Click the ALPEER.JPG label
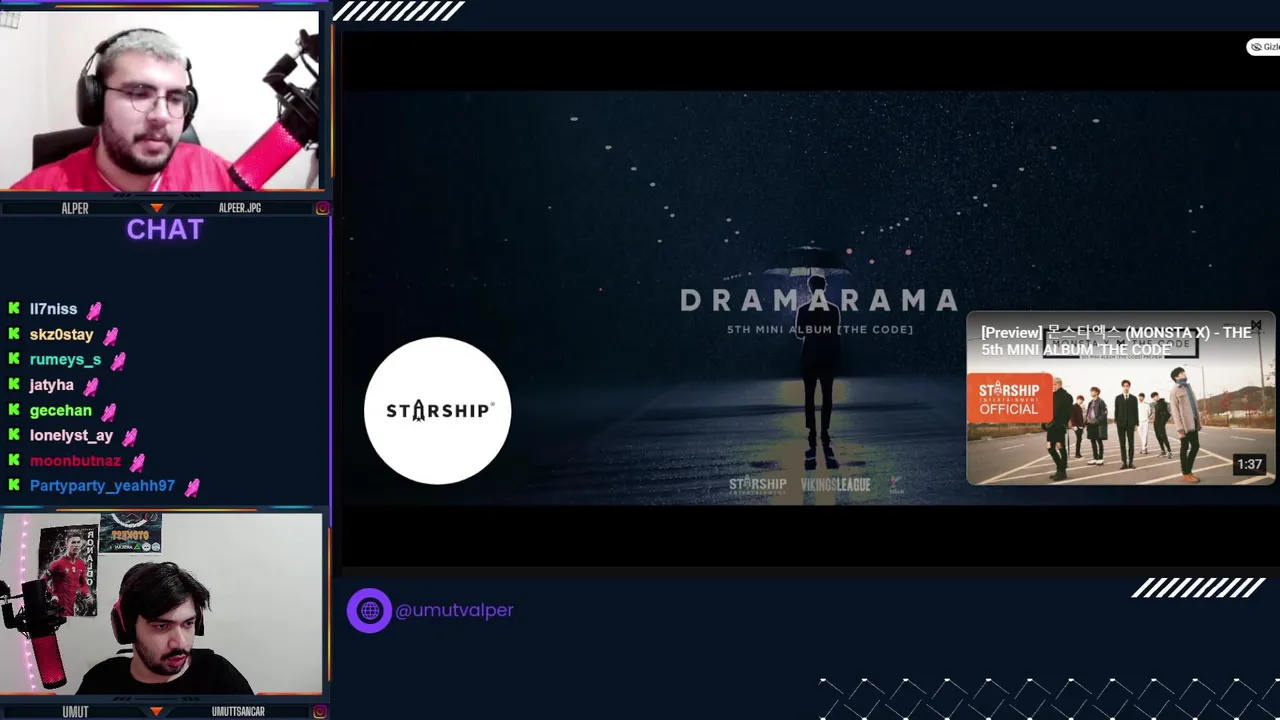The width and height of the screenshot is (1280, 720). (x=240, y=208)
